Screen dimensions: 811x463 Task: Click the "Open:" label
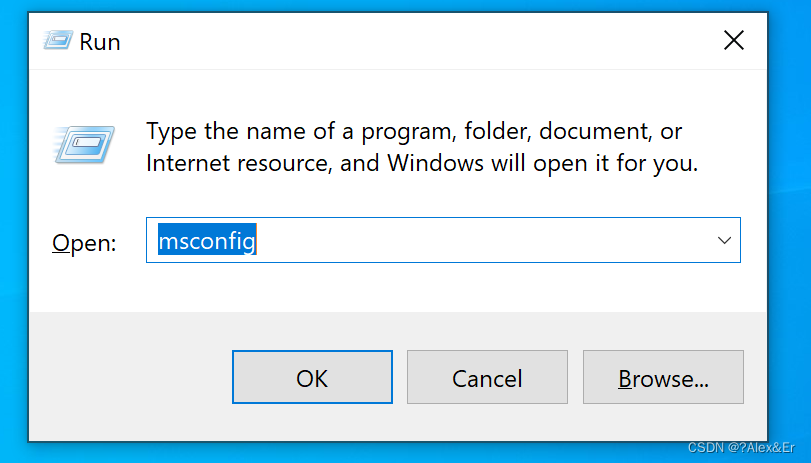(x=84, y=243)
